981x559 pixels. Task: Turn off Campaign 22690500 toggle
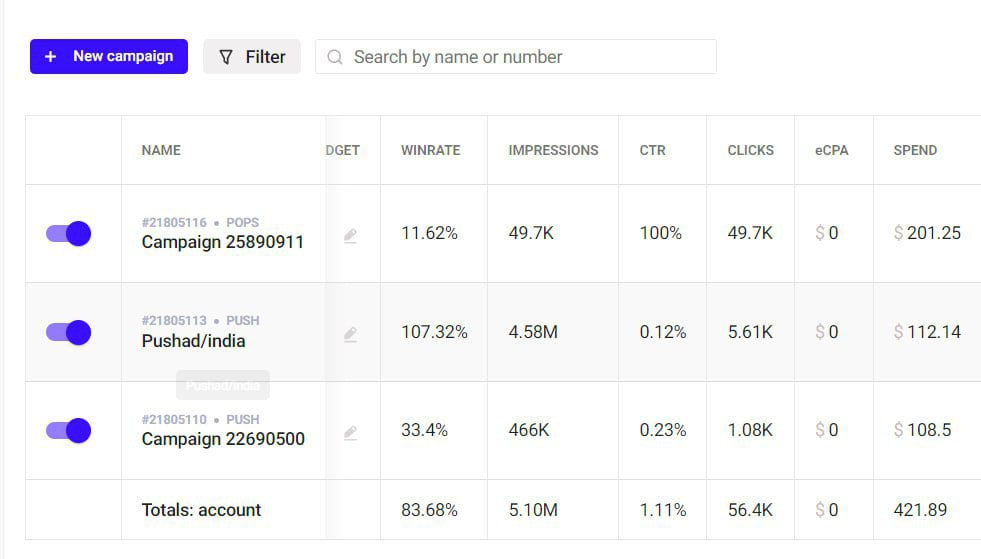(68, 431)
